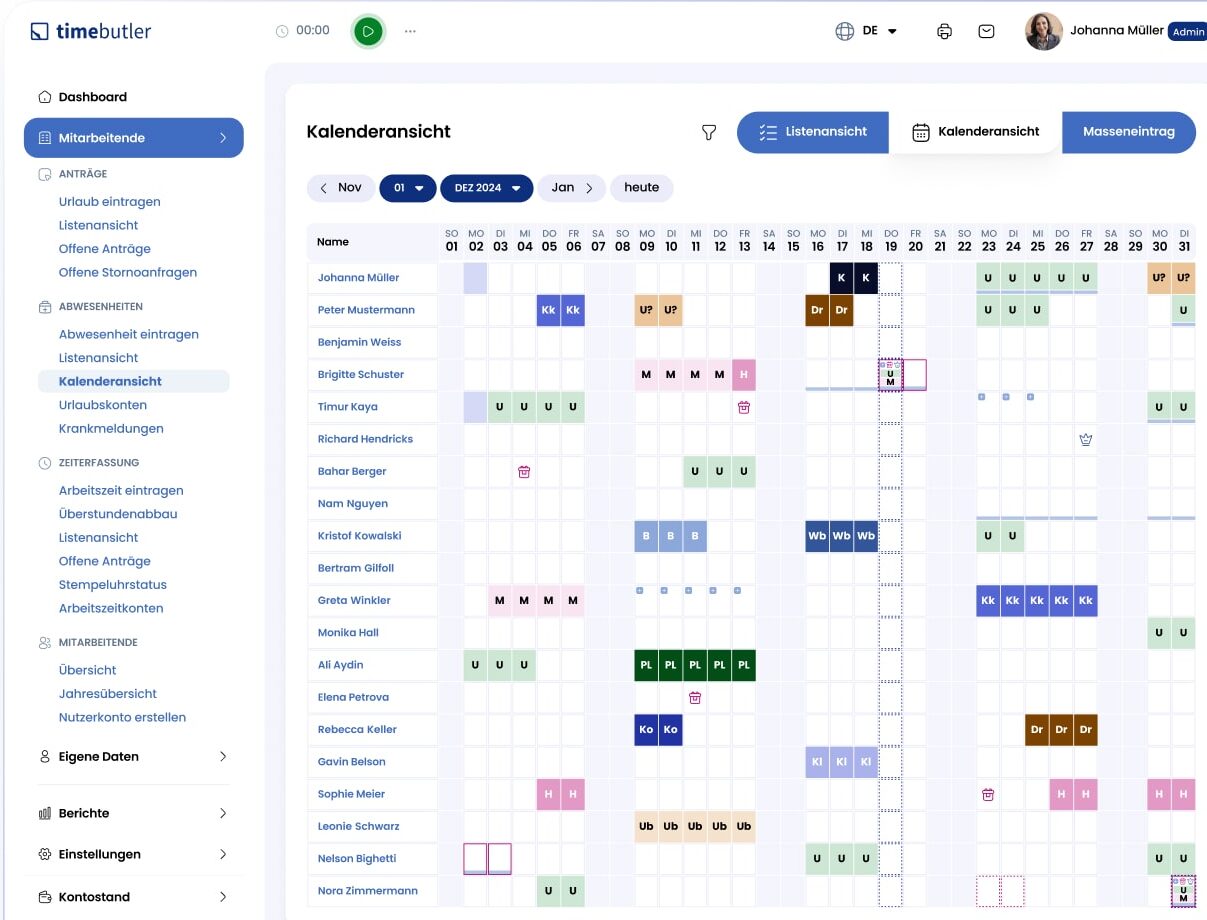Click the filter funnel icon

tap(709, 132)
